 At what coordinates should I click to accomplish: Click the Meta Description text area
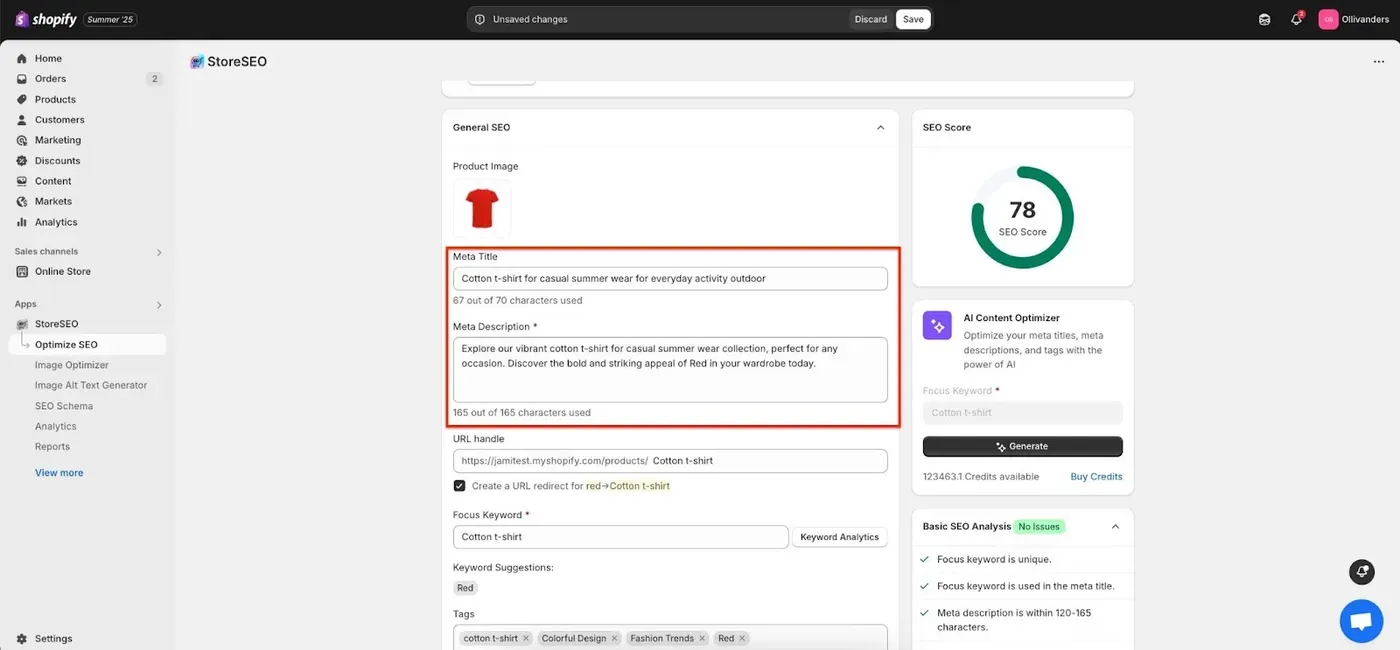[670, 370]
